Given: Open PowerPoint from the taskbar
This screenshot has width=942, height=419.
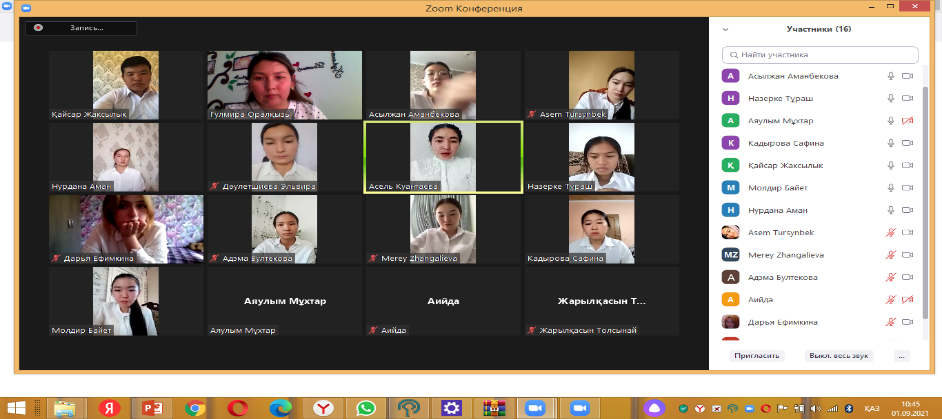Looking at the screenshot, I should (x=152, y=407).
